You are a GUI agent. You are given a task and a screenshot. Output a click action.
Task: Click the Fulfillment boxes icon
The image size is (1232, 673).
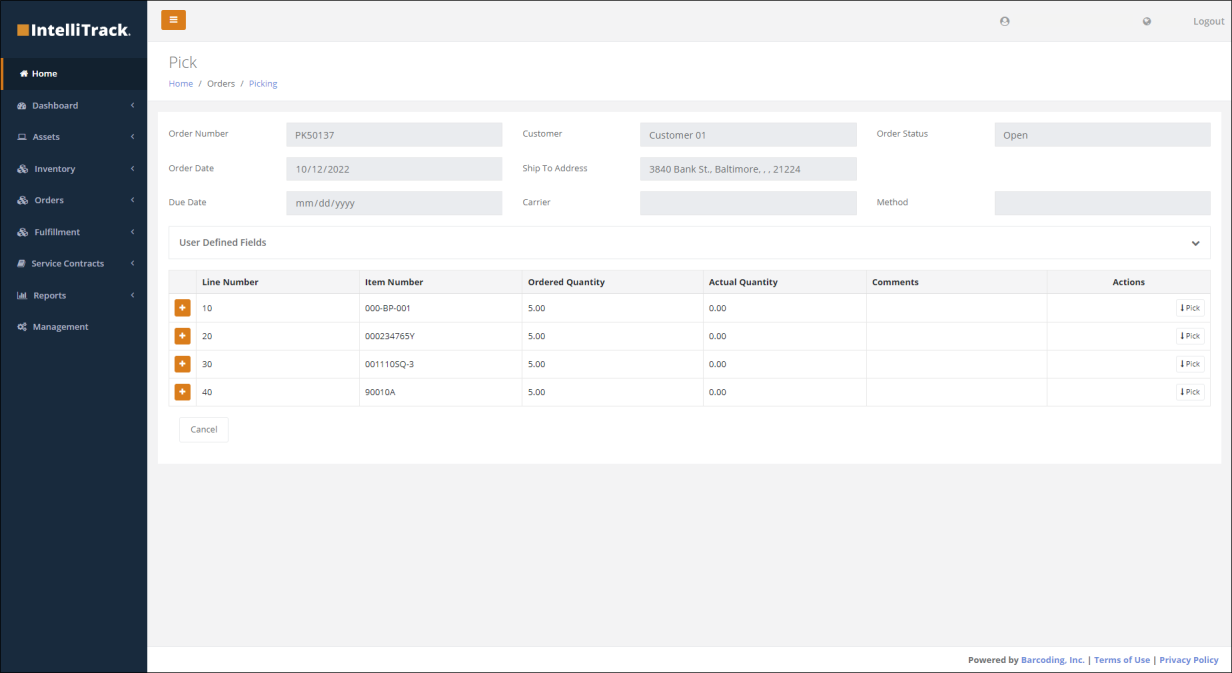coord(23,232)
